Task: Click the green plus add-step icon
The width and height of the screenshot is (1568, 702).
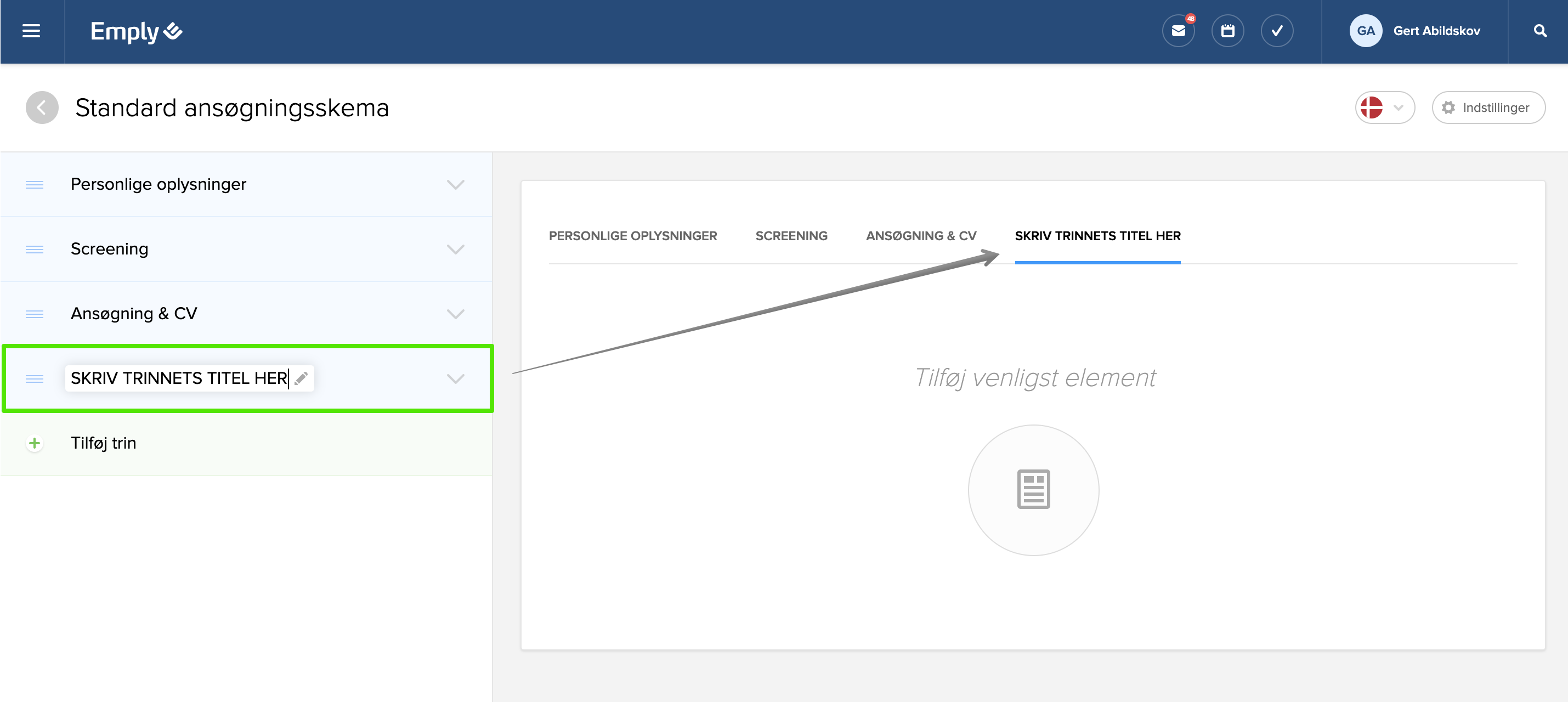Action: coord(35,443)
